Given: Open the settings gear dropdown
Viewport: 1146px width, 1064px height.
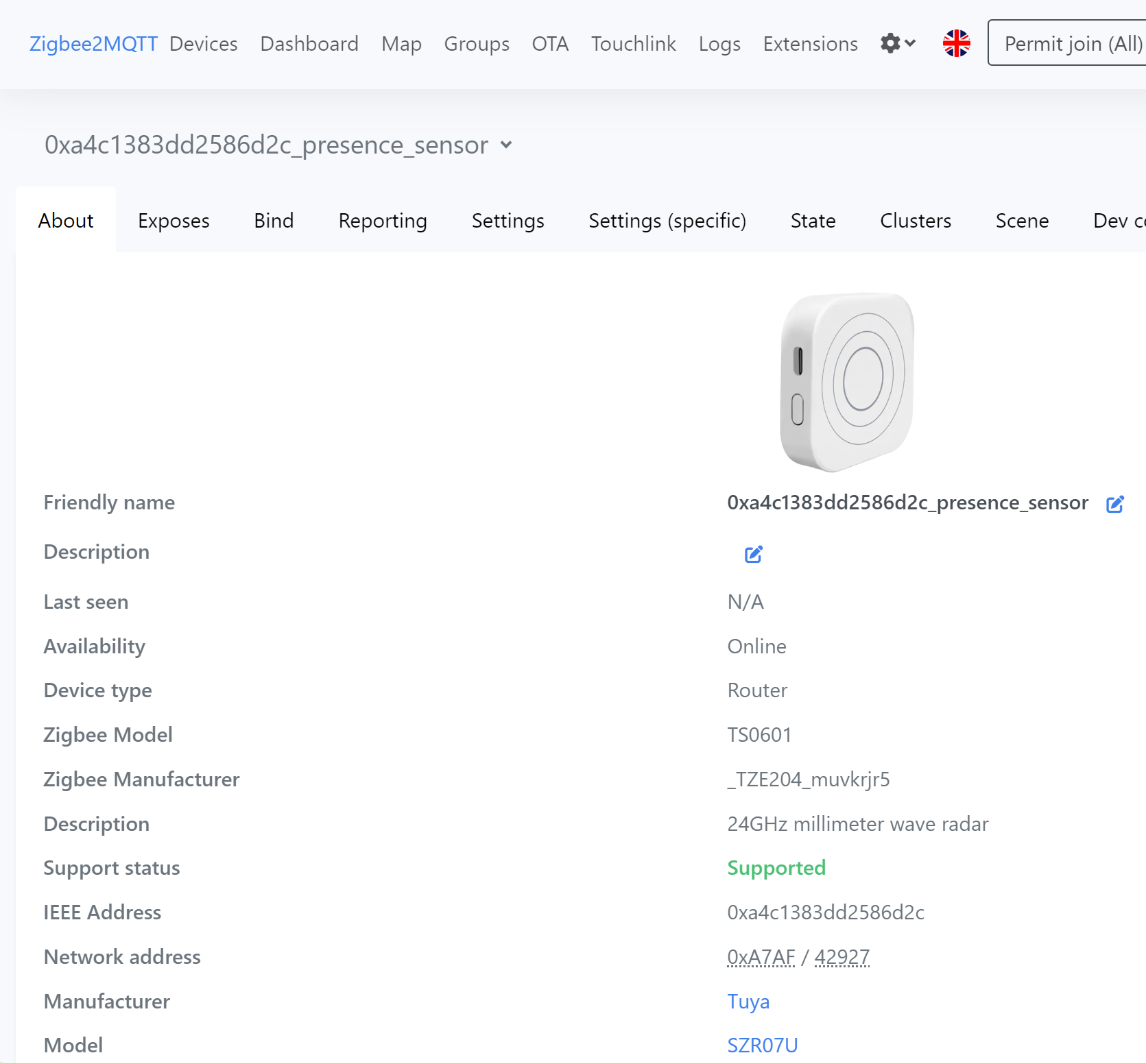Looking at the screenshot, I should click(898, 43).
